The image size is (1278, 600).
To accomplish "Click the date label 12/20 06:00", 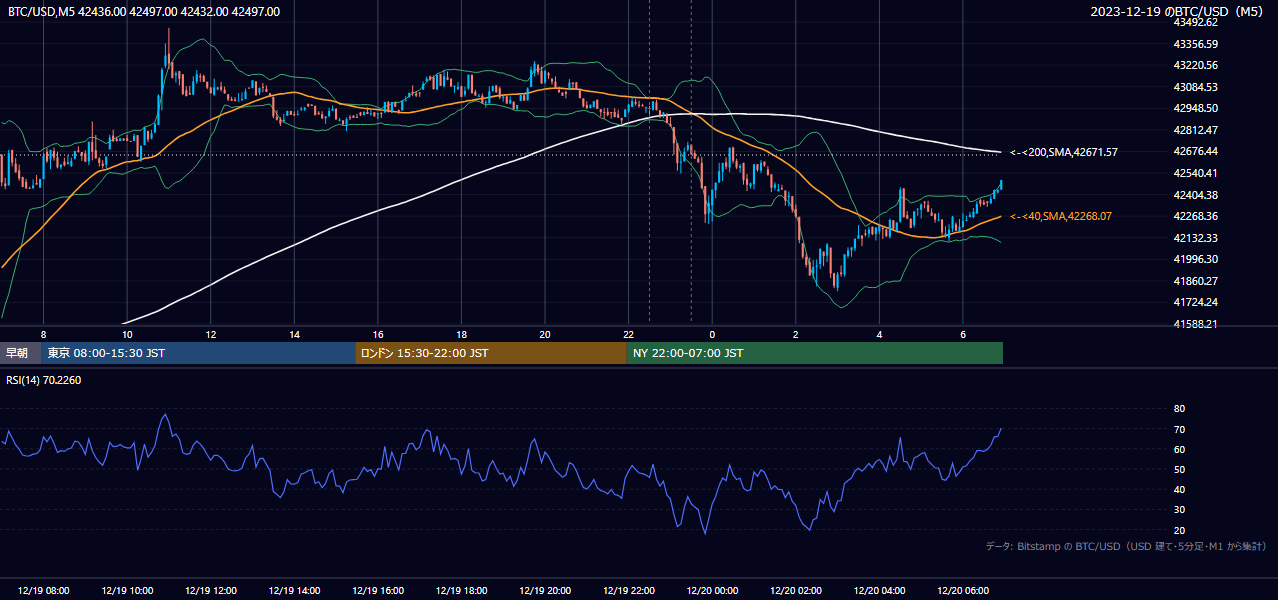I will coord(962,591).
